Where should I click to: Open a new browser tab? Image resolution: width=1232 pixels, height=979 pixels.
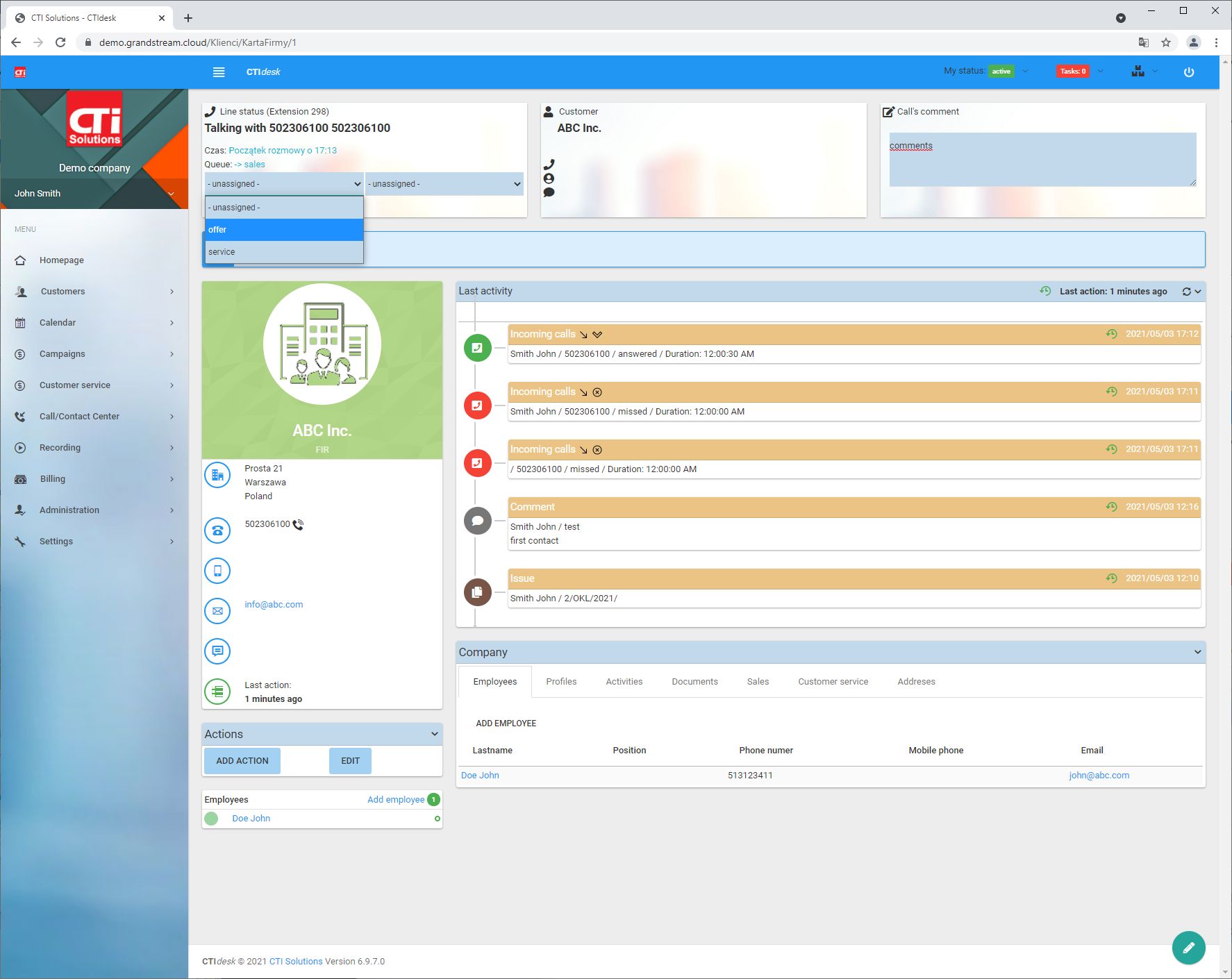[x=188, y=18]
